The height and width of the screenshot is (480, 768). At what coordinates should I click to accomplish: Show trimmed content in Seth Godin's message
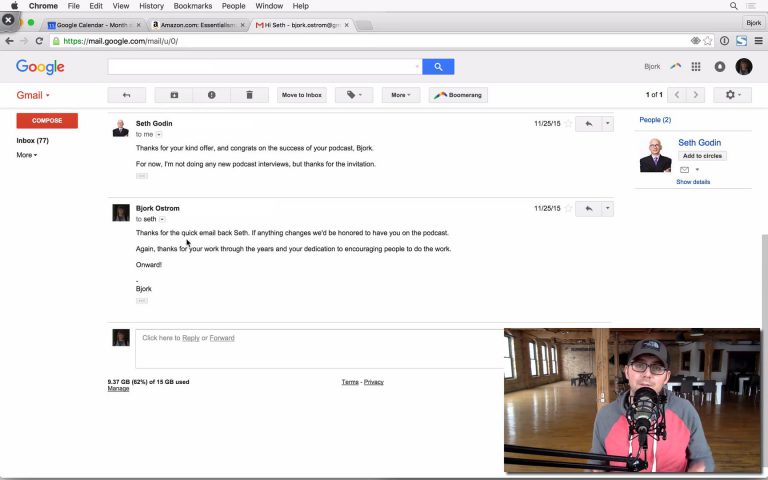142,176
